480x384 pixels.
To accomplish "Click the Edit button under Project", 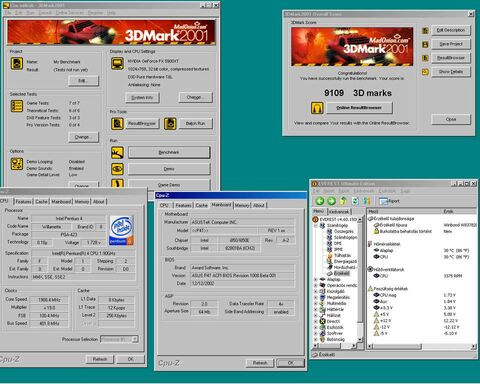I will tap(83, 81).
